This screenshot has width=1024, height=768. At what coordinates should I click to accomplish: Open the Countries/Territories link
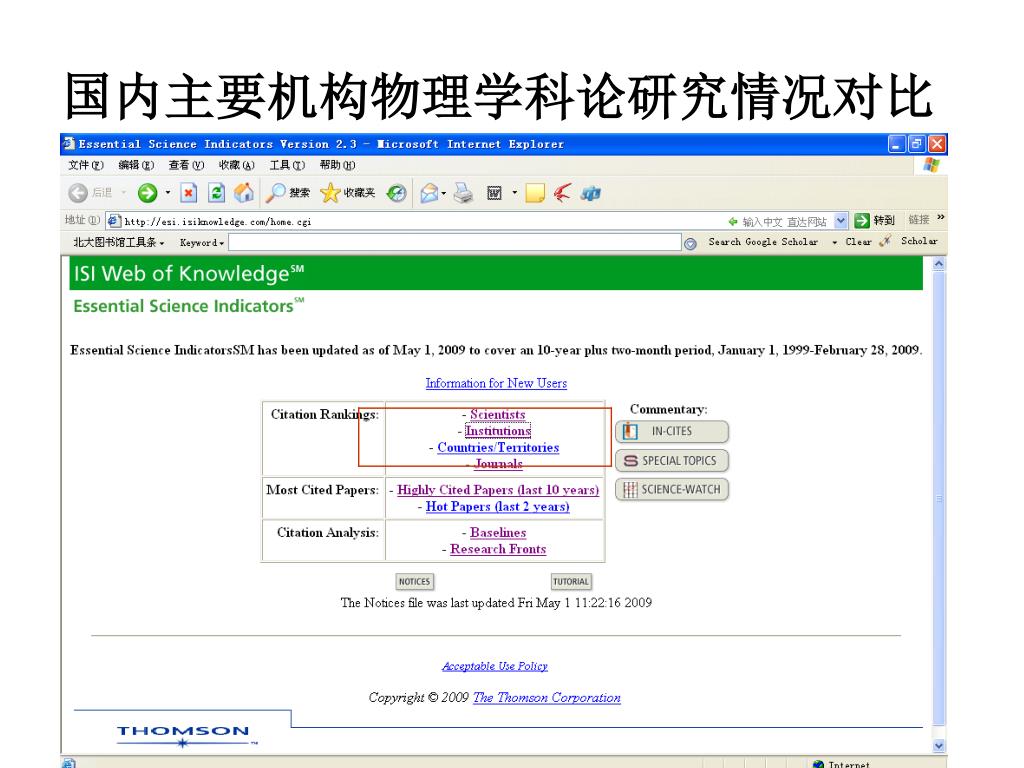point(498,447)
